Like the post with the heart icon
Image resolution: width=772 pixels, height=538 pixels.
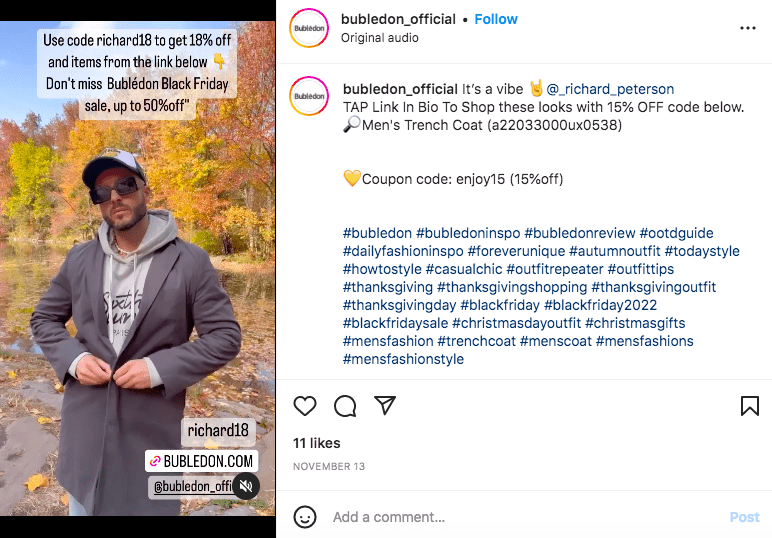point(305,406)
